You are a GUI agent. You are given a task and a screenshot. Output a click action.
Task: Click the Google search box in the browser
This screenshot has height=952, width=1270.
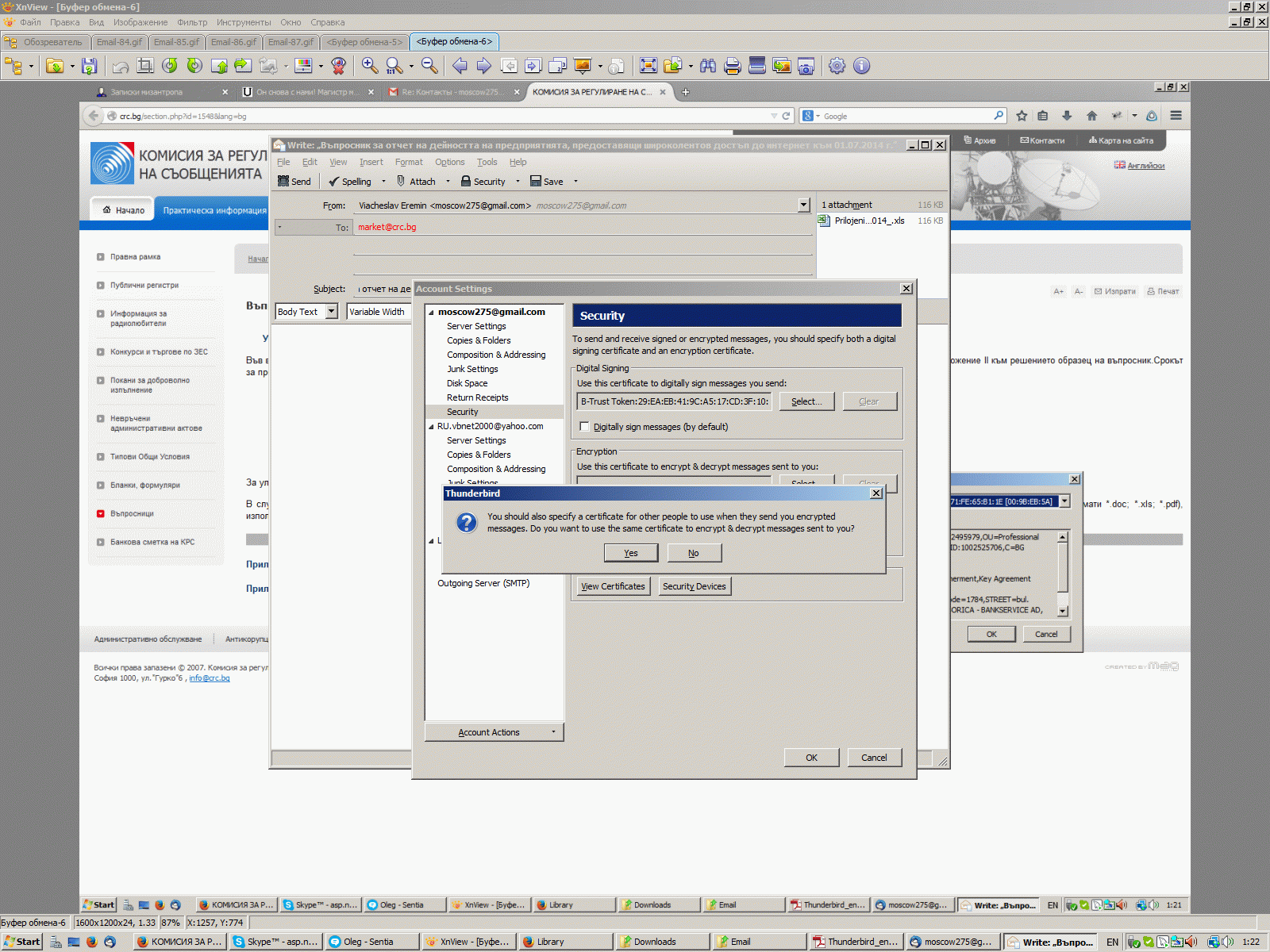click(x=904, y=116)
